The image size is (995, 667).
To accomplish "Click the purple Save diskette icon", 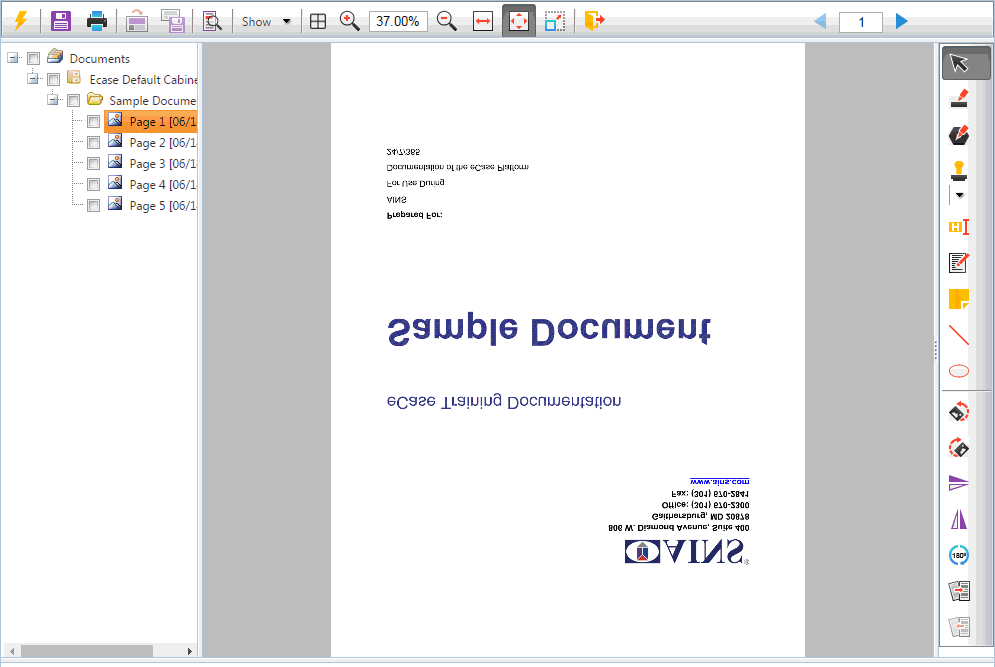I will (x=61, y=21).
